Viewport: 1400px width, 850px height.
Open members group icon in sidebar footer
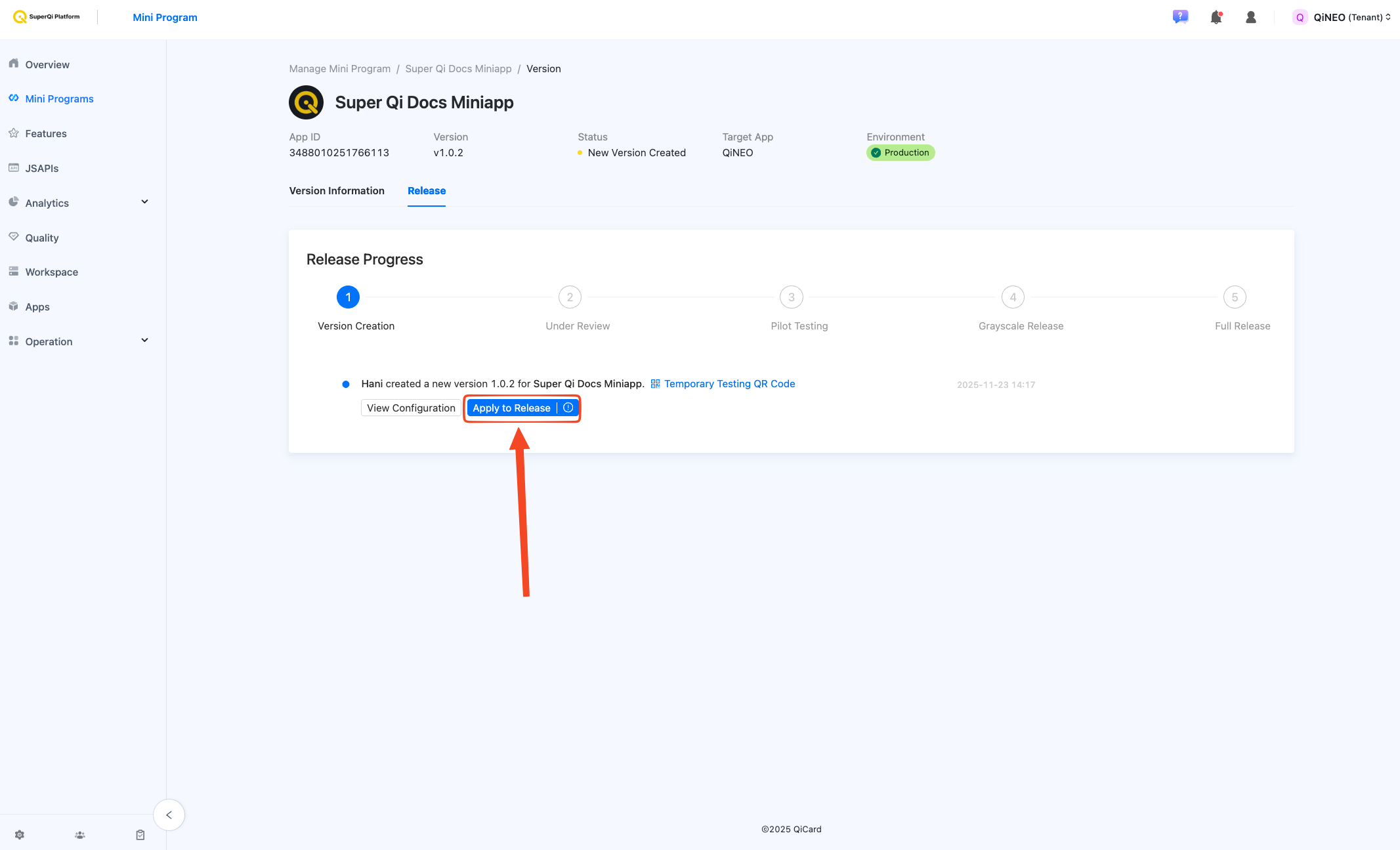80,835
